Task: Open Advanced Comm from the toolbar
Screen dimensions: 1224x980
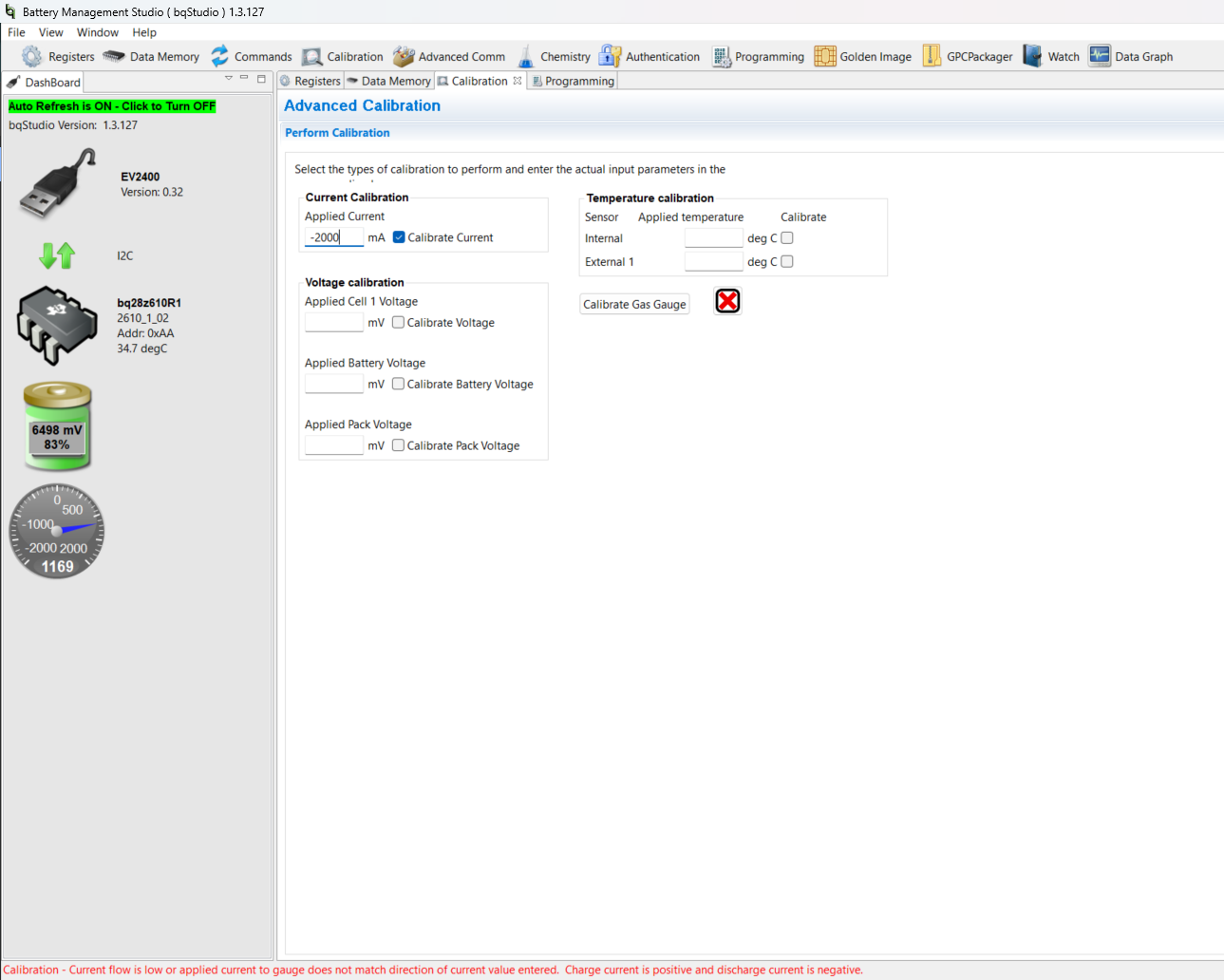Action: click(449, 57)
